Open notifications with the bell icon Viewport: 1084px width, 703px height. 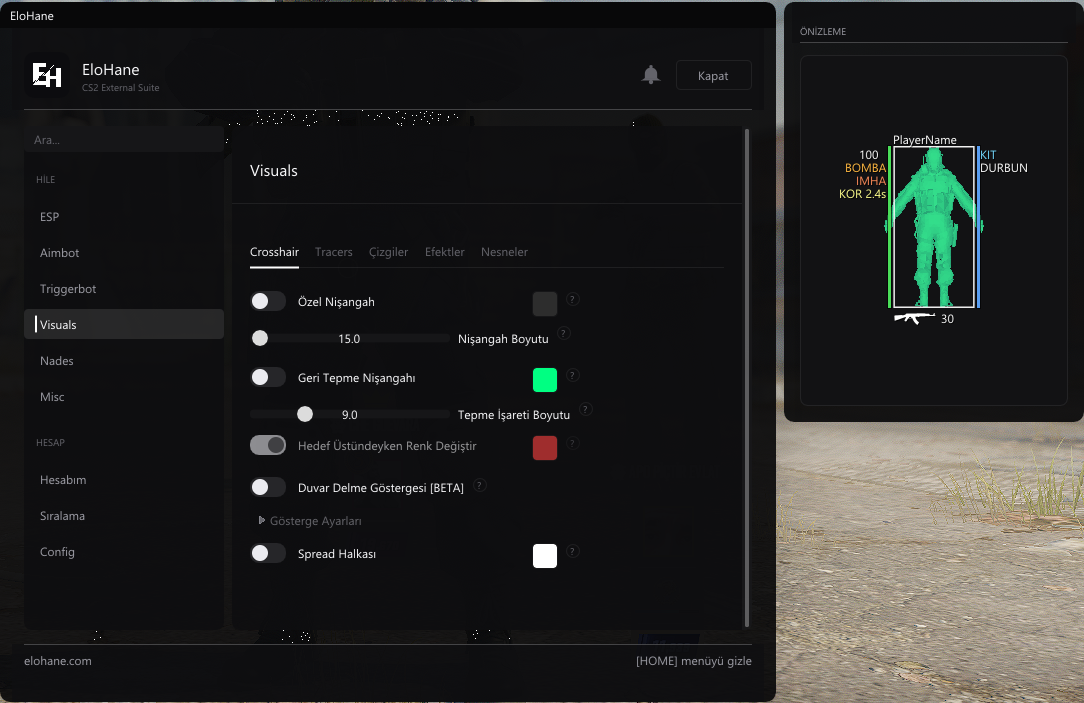[x=651, y=75]
